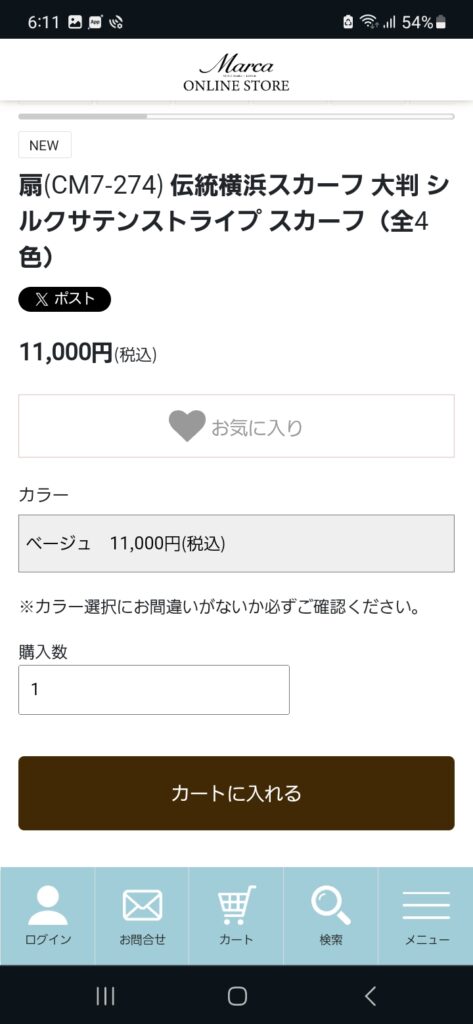Share via X ポスト button

pyautogui.click(x=65, y=299)
